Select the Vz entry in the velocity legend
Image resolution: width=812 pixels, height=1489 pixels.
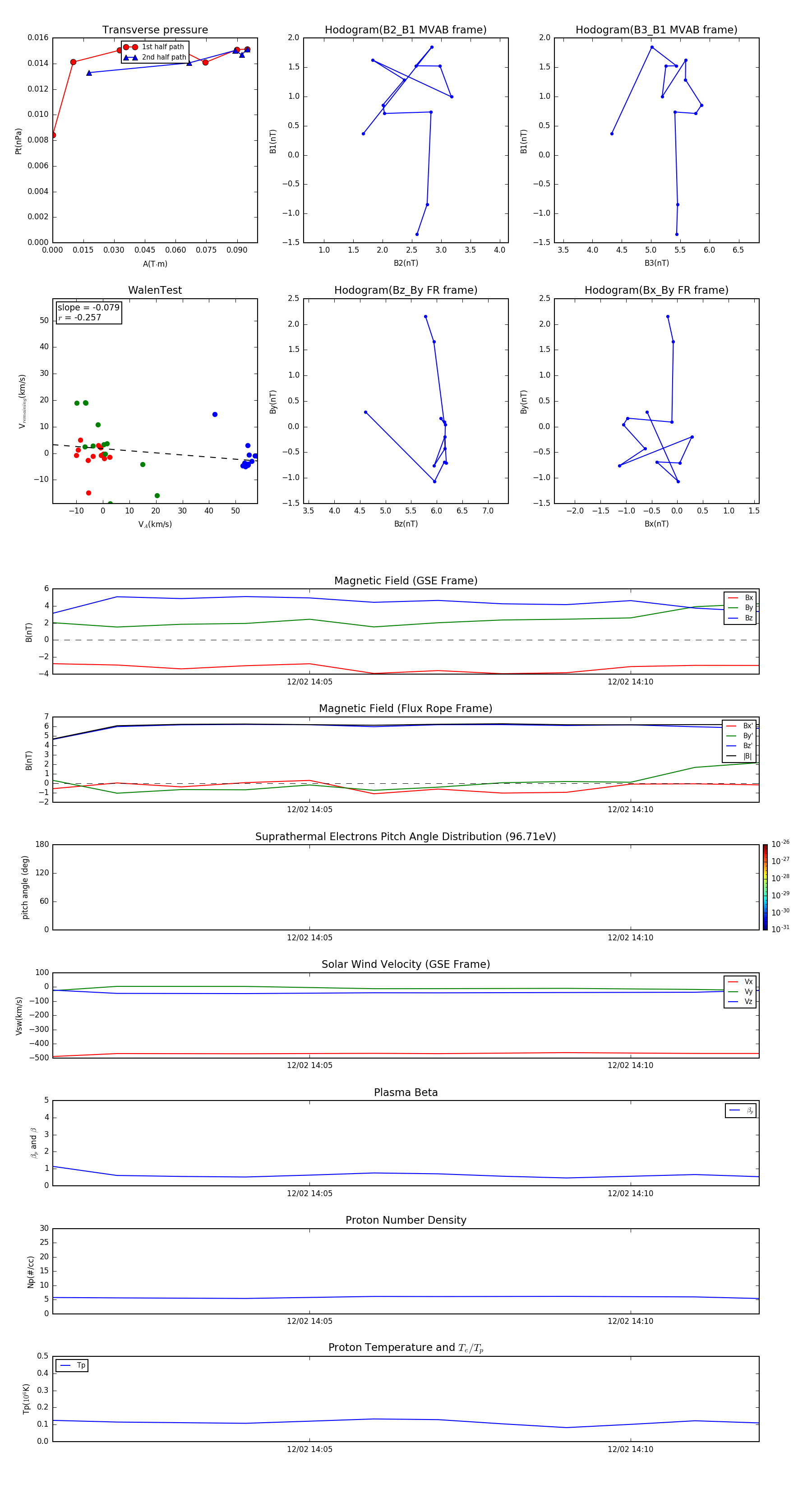tap(740, 1002)
